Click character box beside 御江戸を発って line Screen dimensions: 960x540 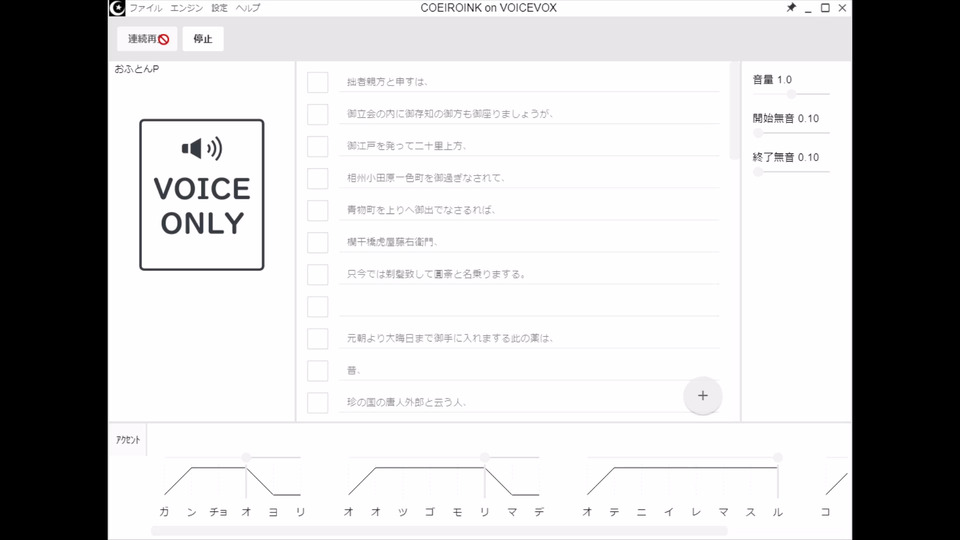(318, 146)
